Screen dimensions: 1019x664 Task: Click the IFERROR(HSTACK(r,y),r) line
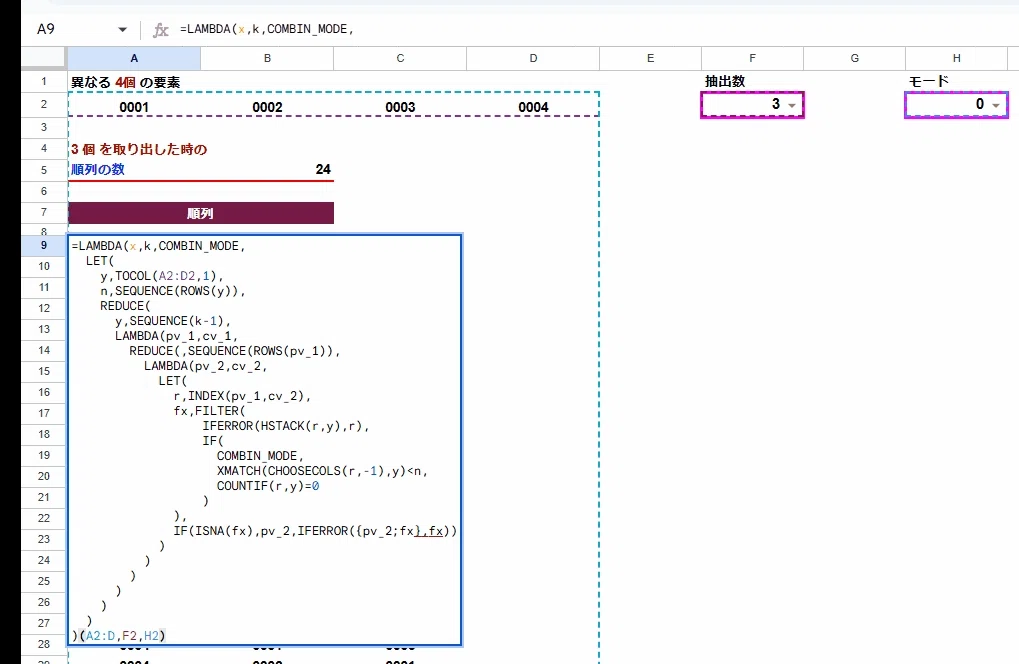(286, 426)
